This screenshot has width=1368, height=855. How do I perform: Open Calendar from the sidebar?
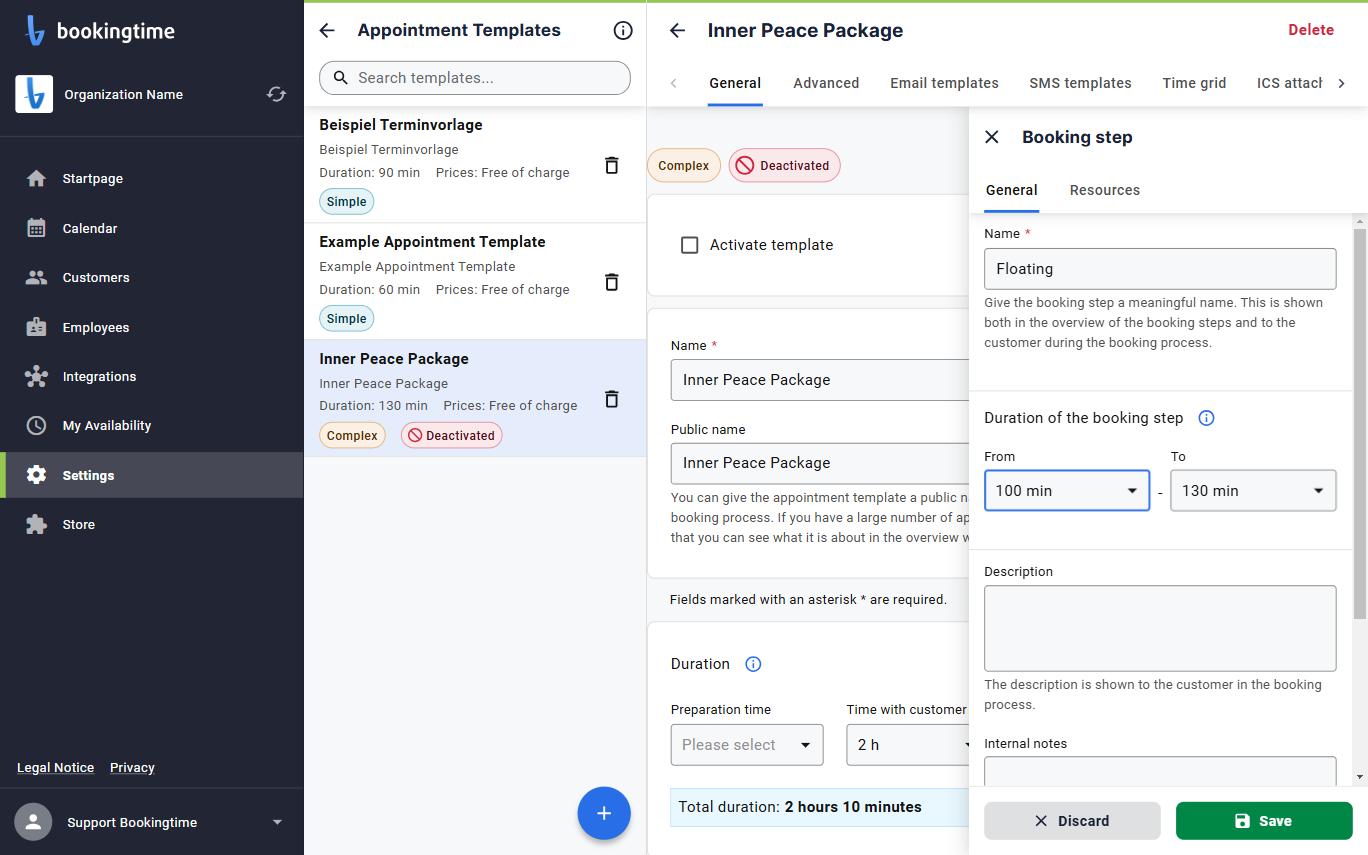coord(90,228)
